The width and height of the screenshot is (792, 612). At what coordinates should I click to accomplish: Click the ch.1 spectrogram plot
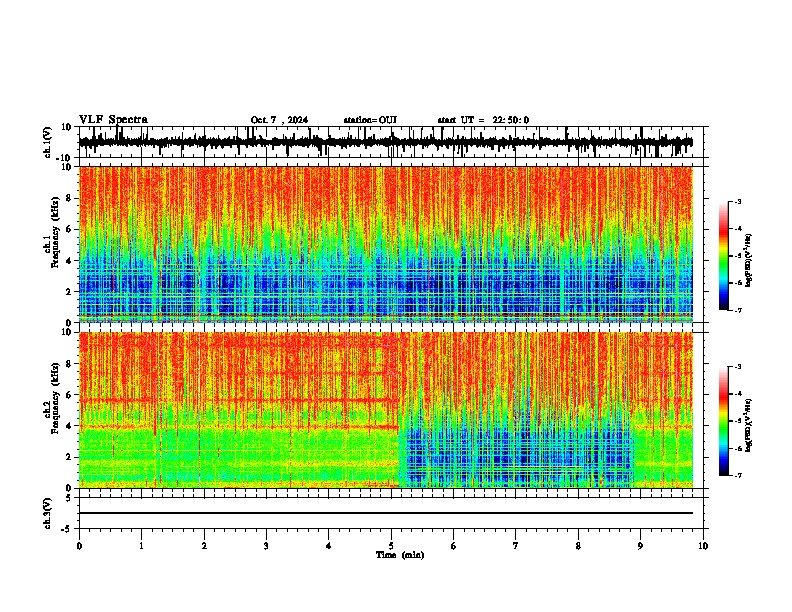click(385, 244)
